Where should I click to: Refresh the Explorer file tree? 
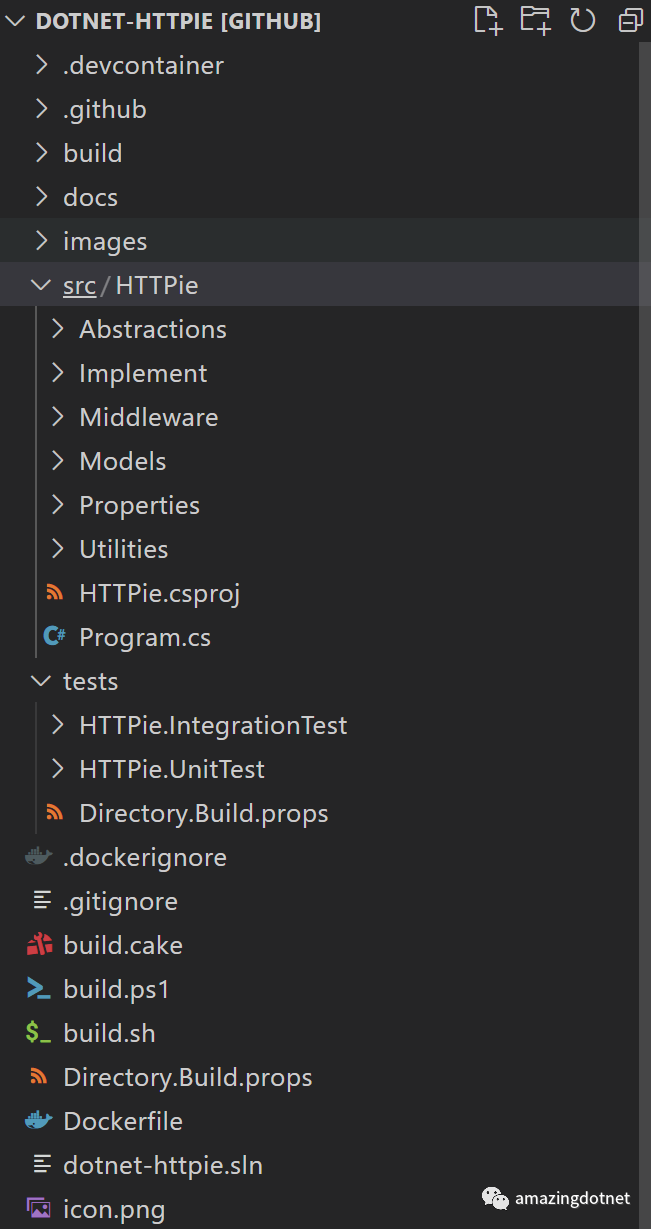point(582,20)
